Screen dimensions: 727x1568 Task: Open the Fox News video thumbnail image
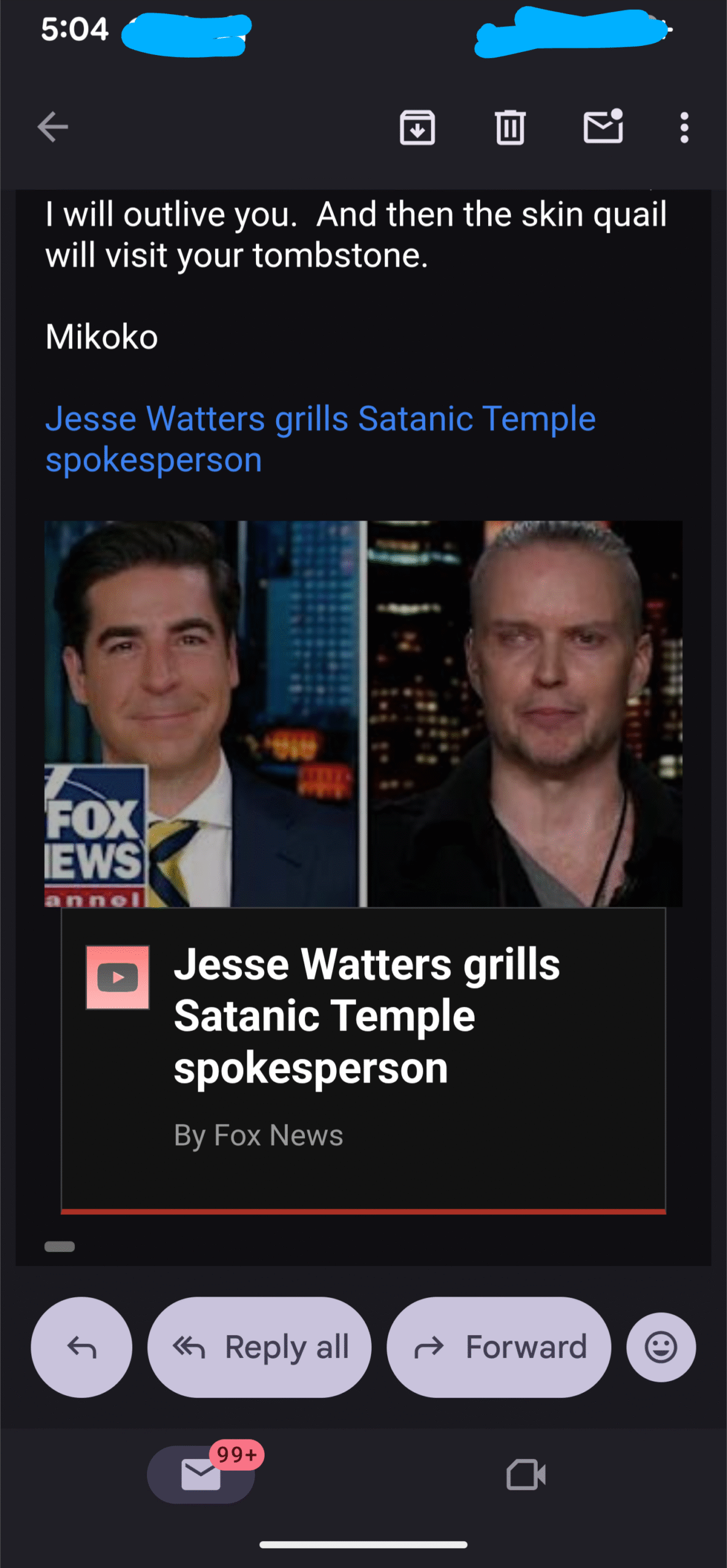point(363,714)
